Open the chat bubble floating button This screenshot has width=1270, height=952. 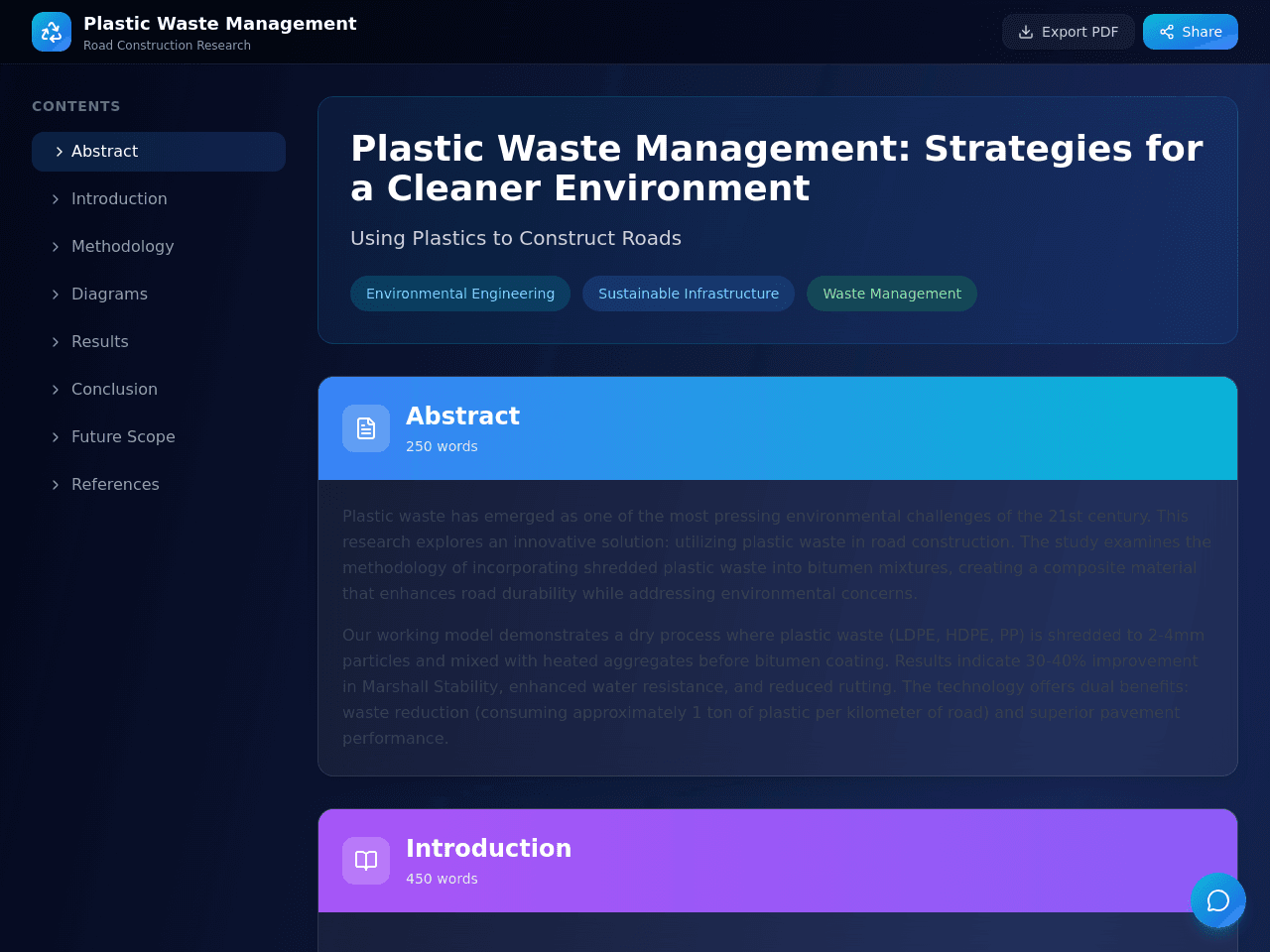(1218, 900)
